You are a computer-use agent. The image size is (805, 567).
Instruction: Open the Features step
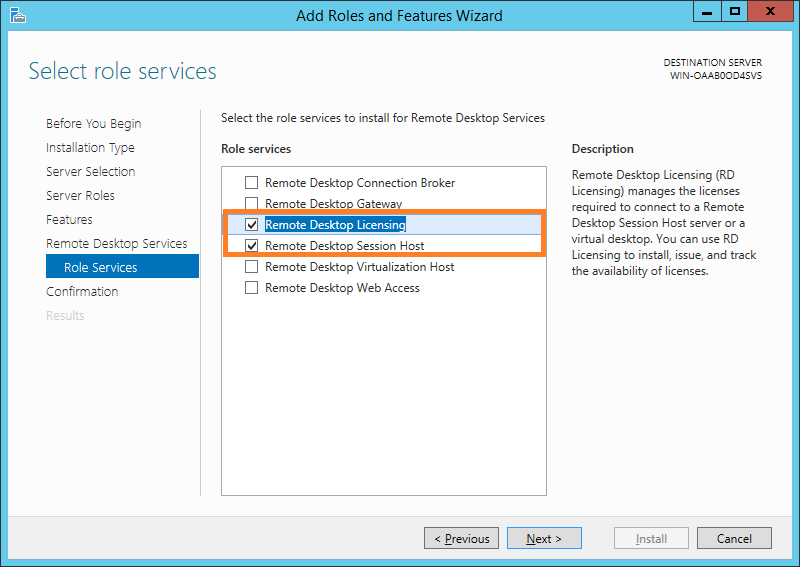click(69, 220)
